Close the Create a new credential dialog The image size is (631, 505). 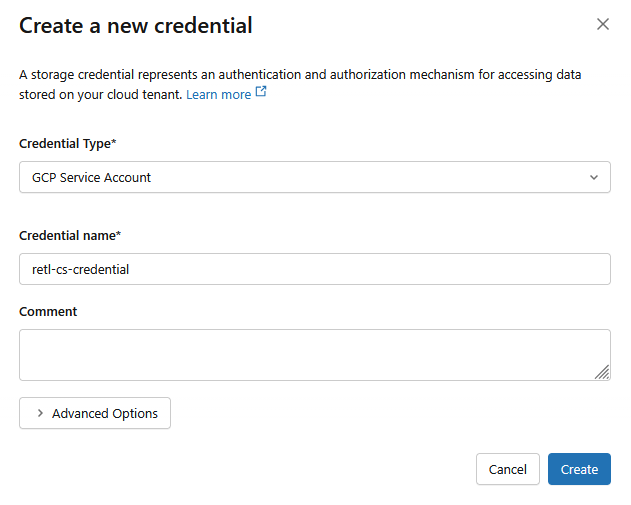coord(603,24)
